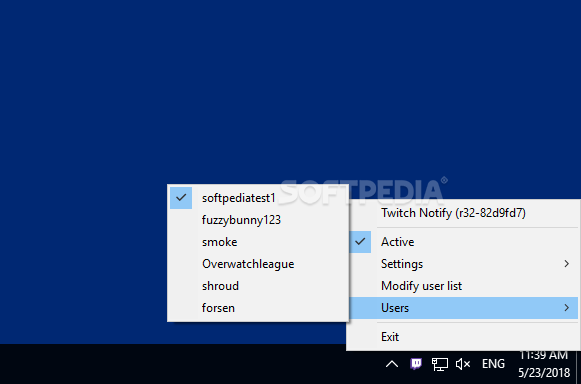The image size is (581, 384).
Task: Pick forsen from the users submenu
Action: click(x=258, y=308)
